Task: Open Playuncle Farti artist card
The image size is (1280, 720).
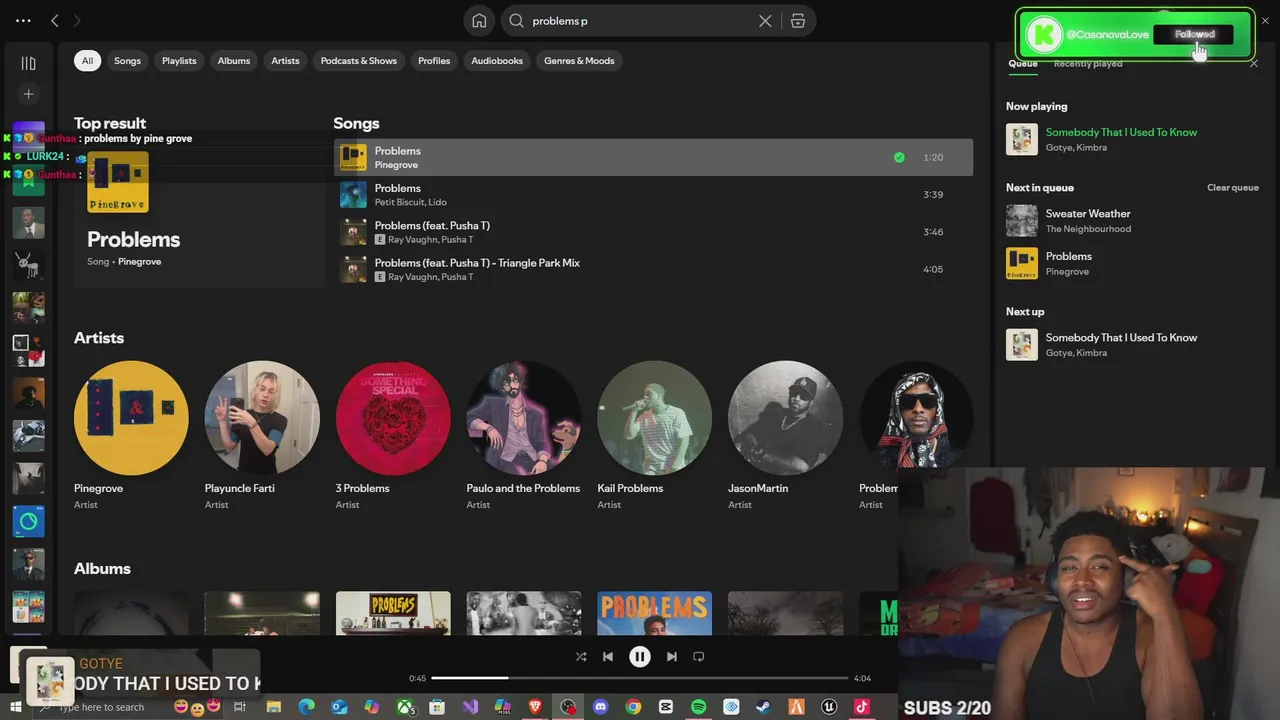Action: click(262, 434)
